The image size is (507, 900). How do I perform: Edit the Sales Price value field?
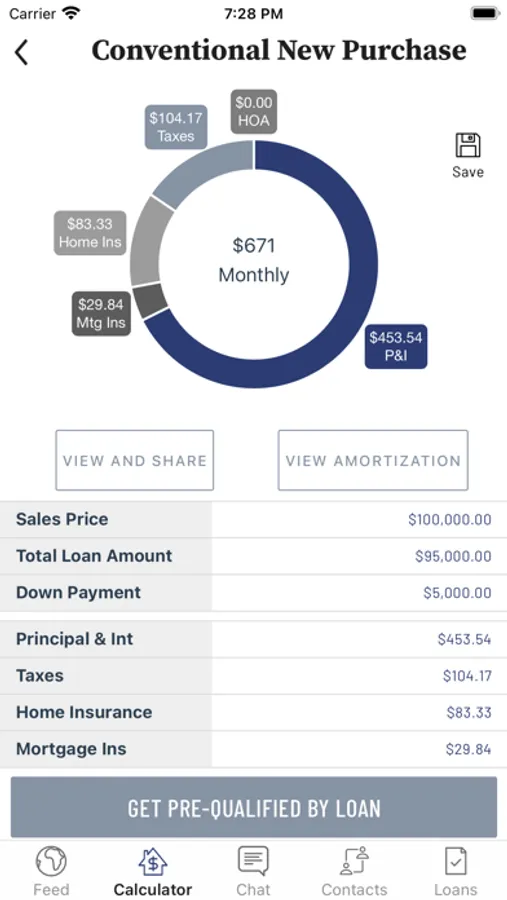[x=359, y=519]
